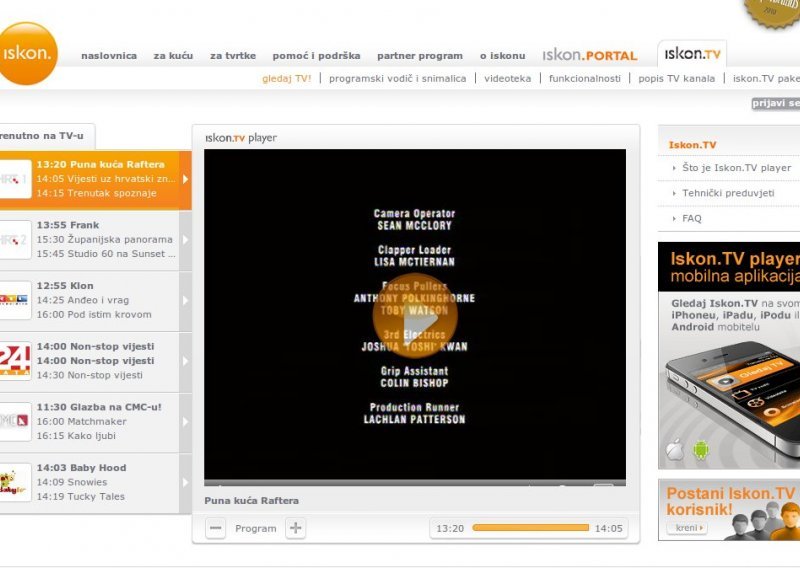Screen dimensions: 800x568
Task: Open the FAQ sidebar link
Action: [692, 218]
